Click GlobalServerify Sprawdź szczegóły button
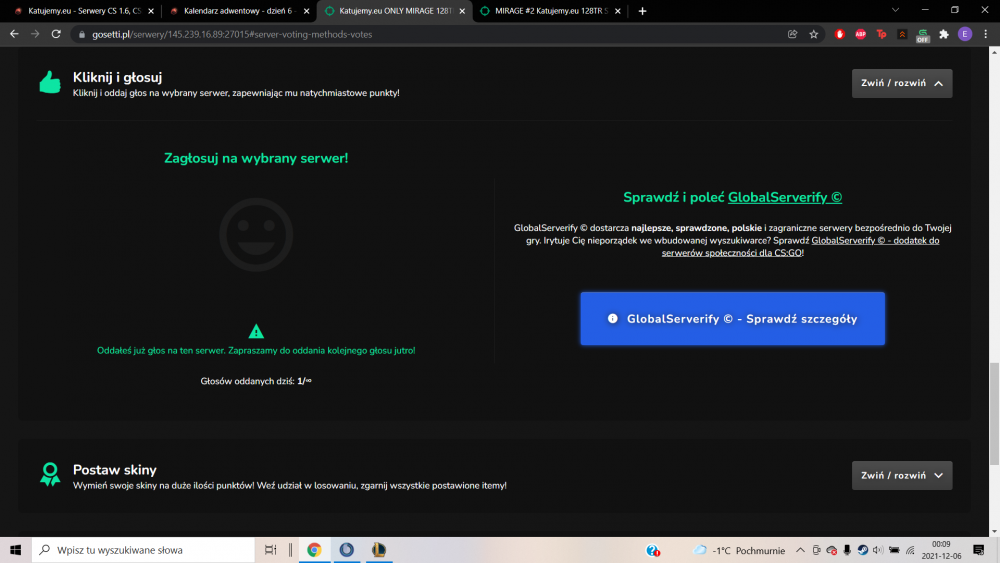The width and height of the screenshot is (1000, 563). (x=732, y=319)
